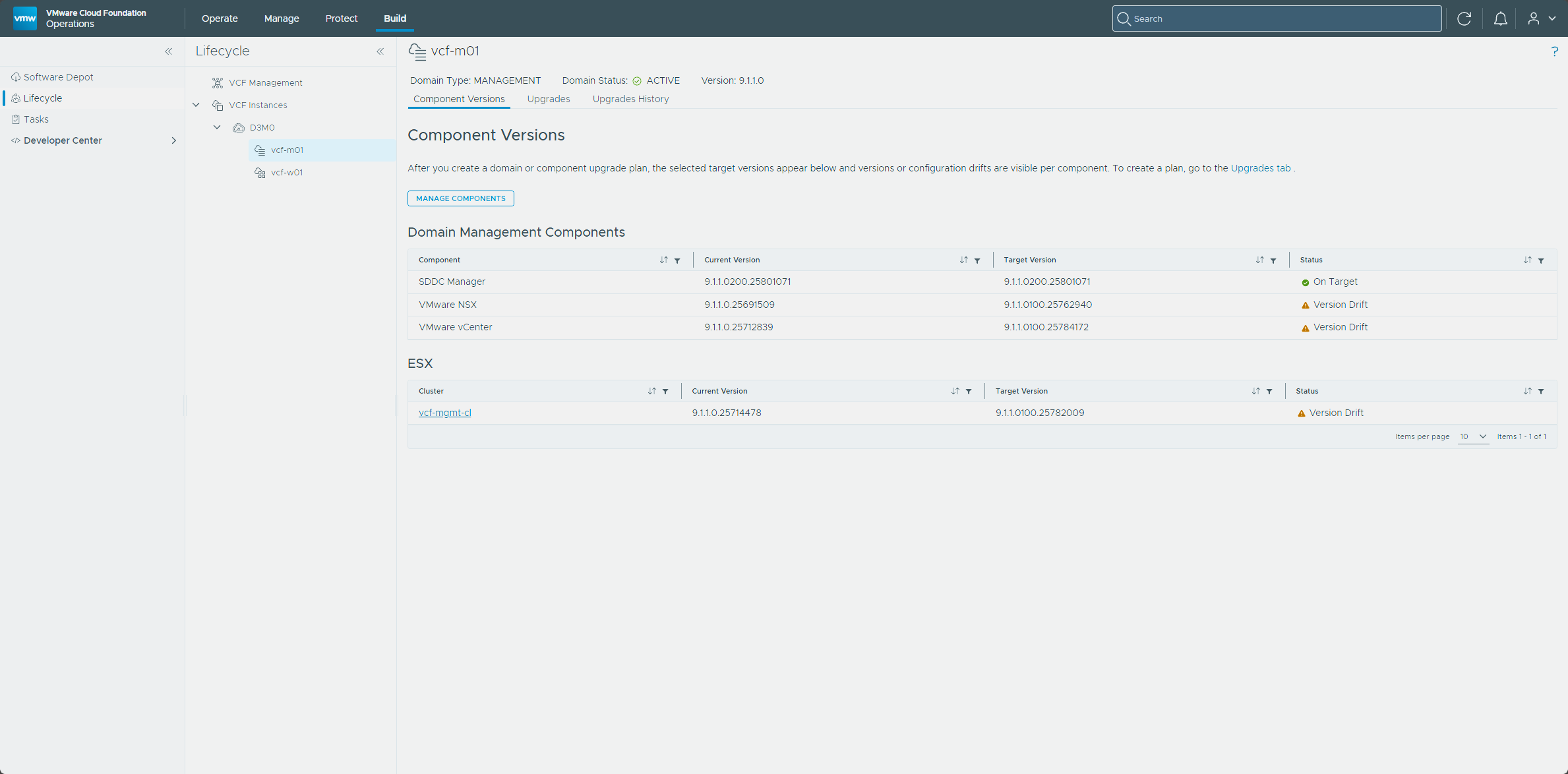Filter Status column in Domain Management table
Viewport: 1568px width, 774px height.
pos(1541,260)
